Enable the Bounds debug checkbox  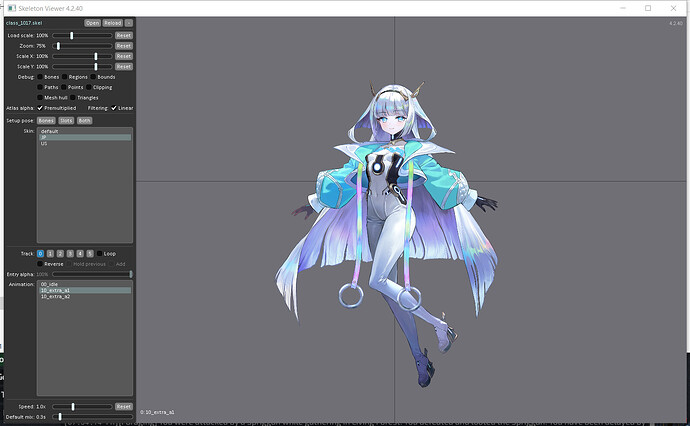[x=93, y=77]
